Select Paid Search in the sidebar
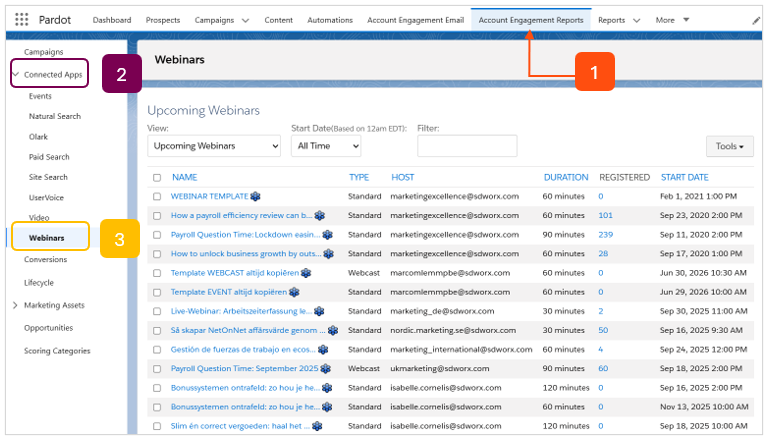This screenshot has width=767, height=439. tap(49, 157)
